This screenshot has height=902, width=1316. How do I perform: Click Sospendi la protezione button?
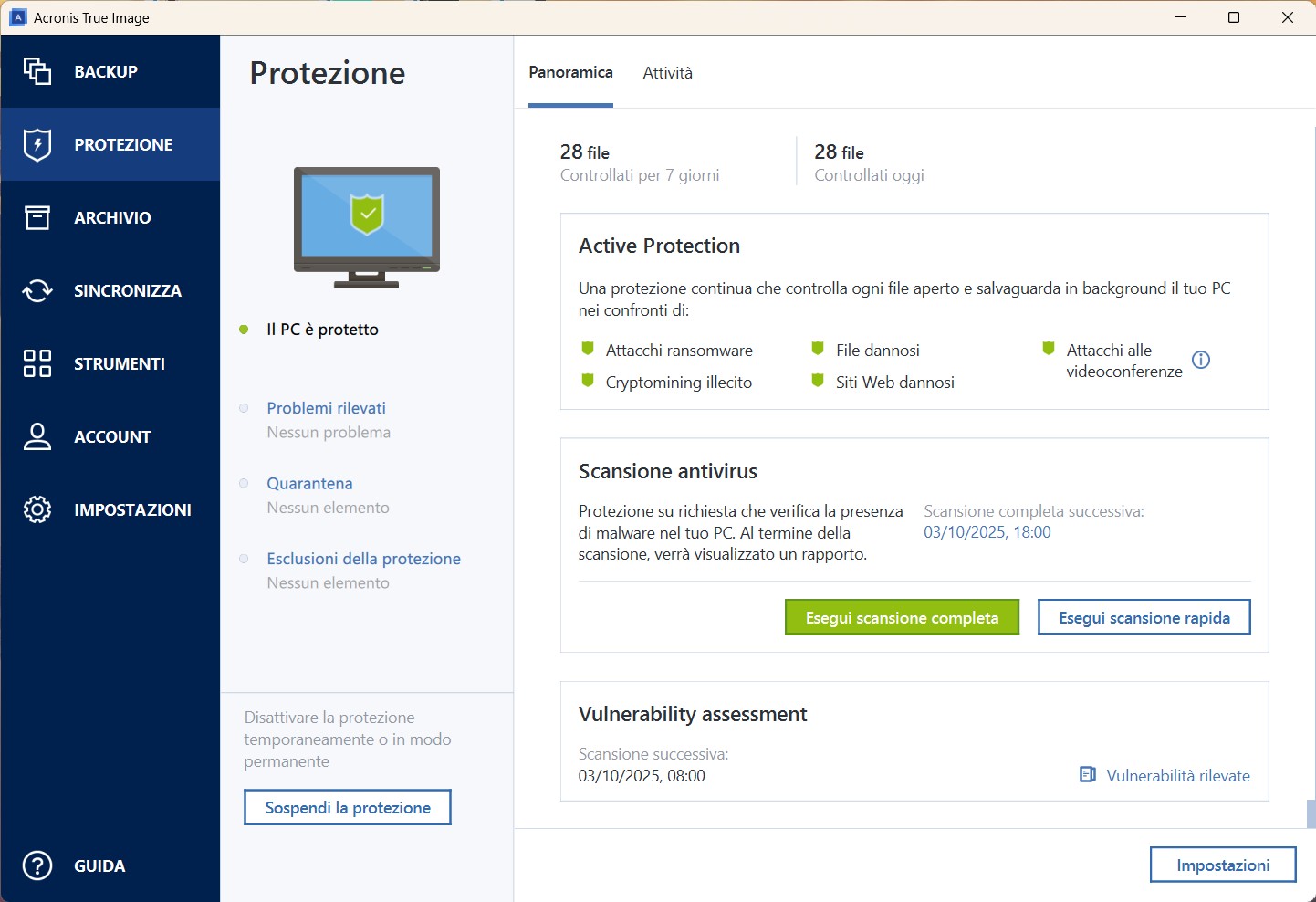click(348, 808)
